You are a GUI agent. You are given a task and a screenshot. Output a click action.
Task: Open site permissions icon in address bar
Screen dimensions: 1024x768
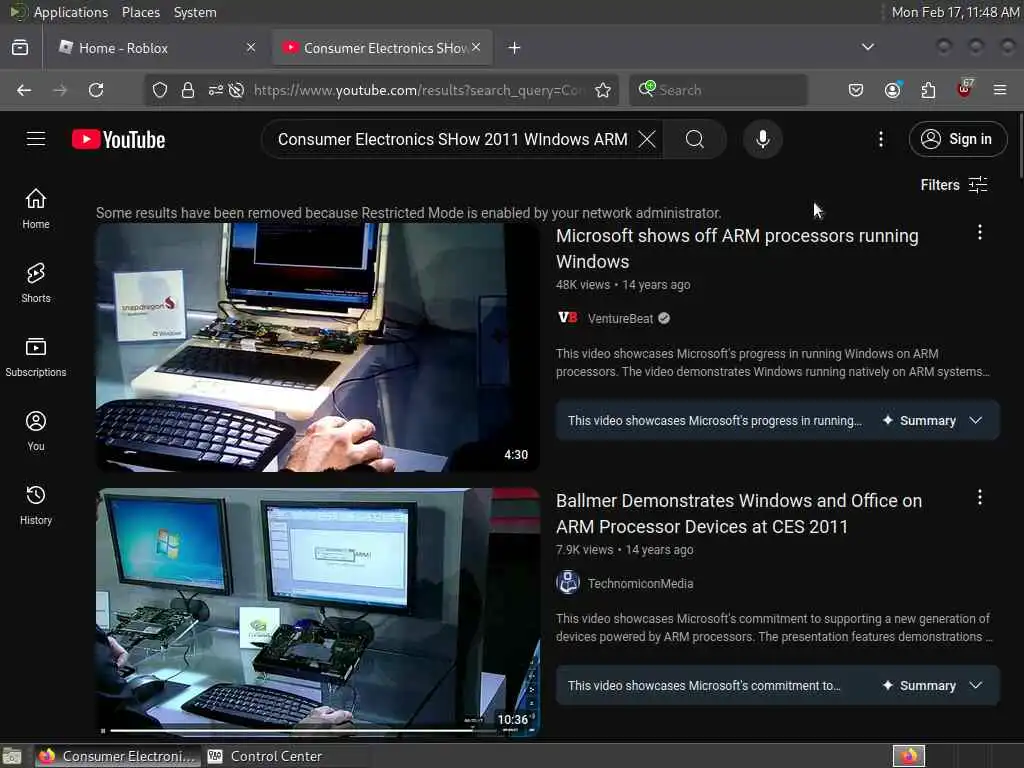point(216,90)
